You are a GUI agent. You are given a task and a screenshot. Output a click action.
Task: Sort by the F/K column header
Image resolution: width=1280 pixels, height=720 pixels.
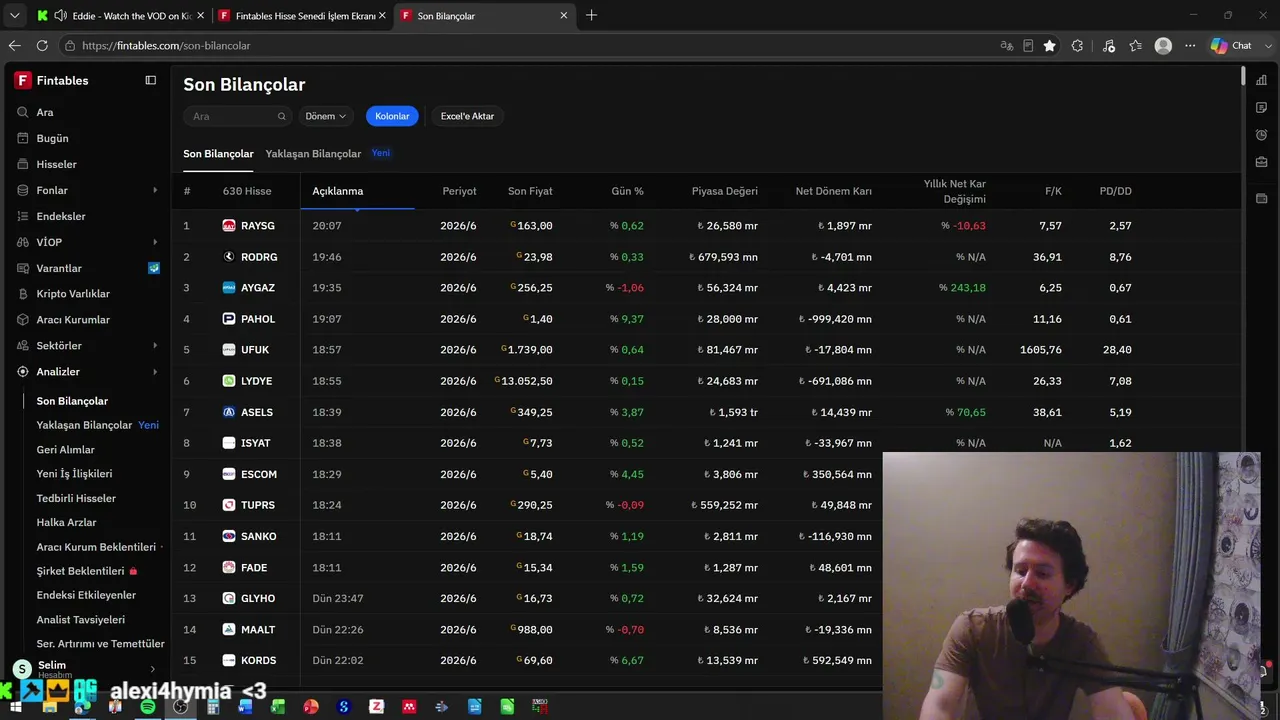pyautogui.click(x=1053, y=191)
